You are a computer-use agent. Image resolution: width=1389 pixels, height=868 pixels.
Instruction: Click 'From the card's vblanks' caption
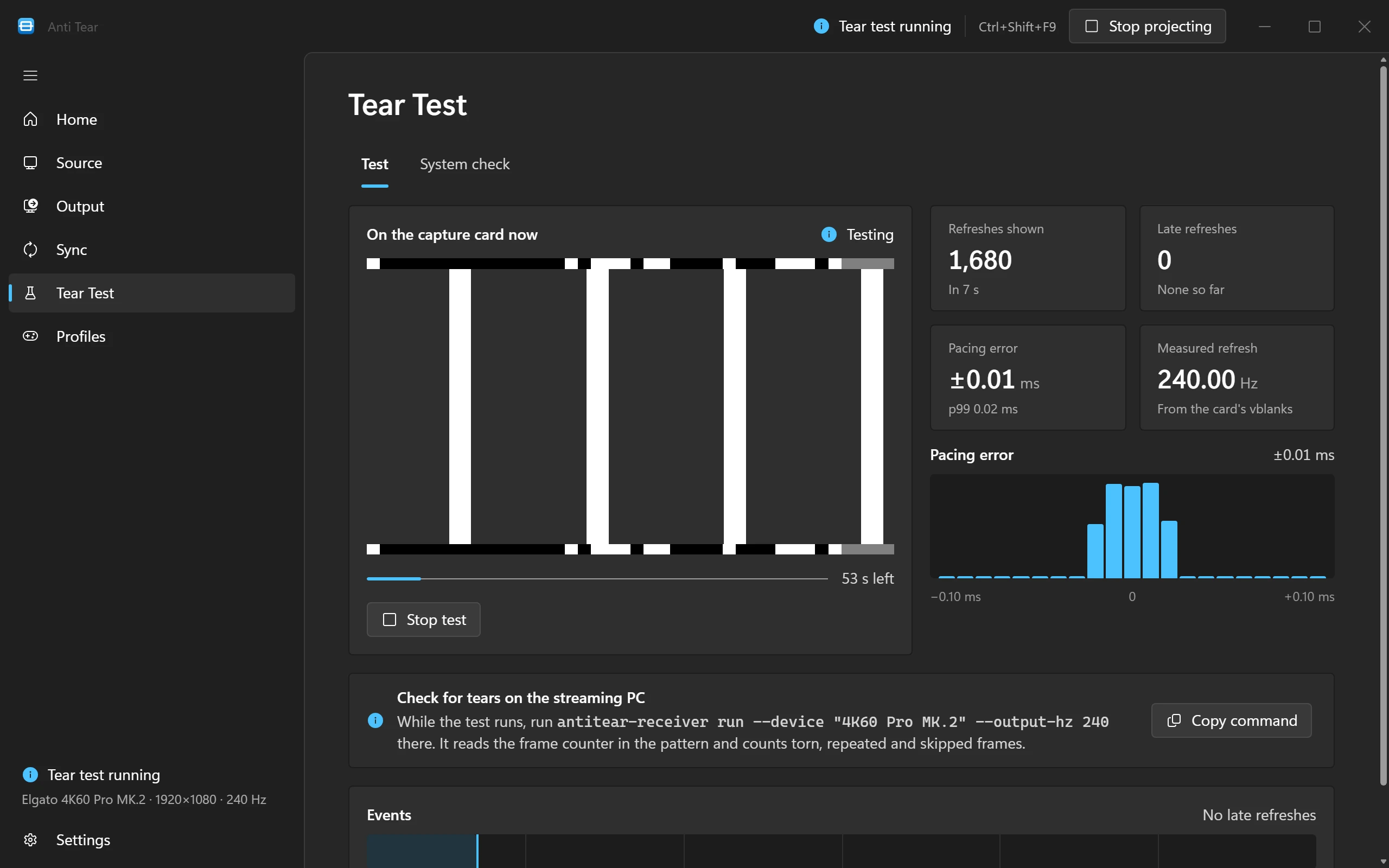pos(1224,409)
